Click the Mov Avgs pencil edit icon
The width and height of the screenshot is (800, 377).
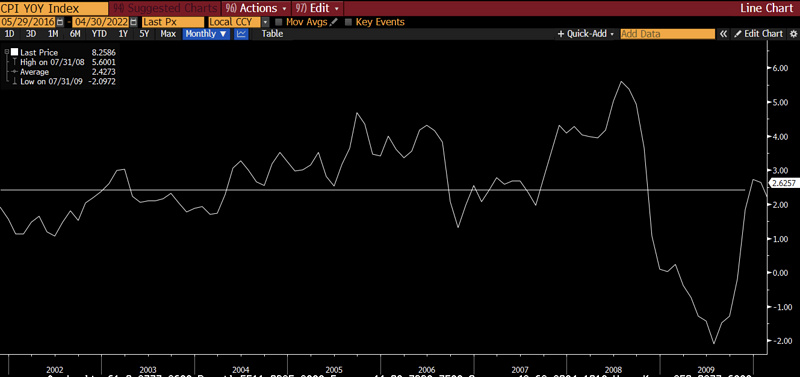[x=334, y=22]
